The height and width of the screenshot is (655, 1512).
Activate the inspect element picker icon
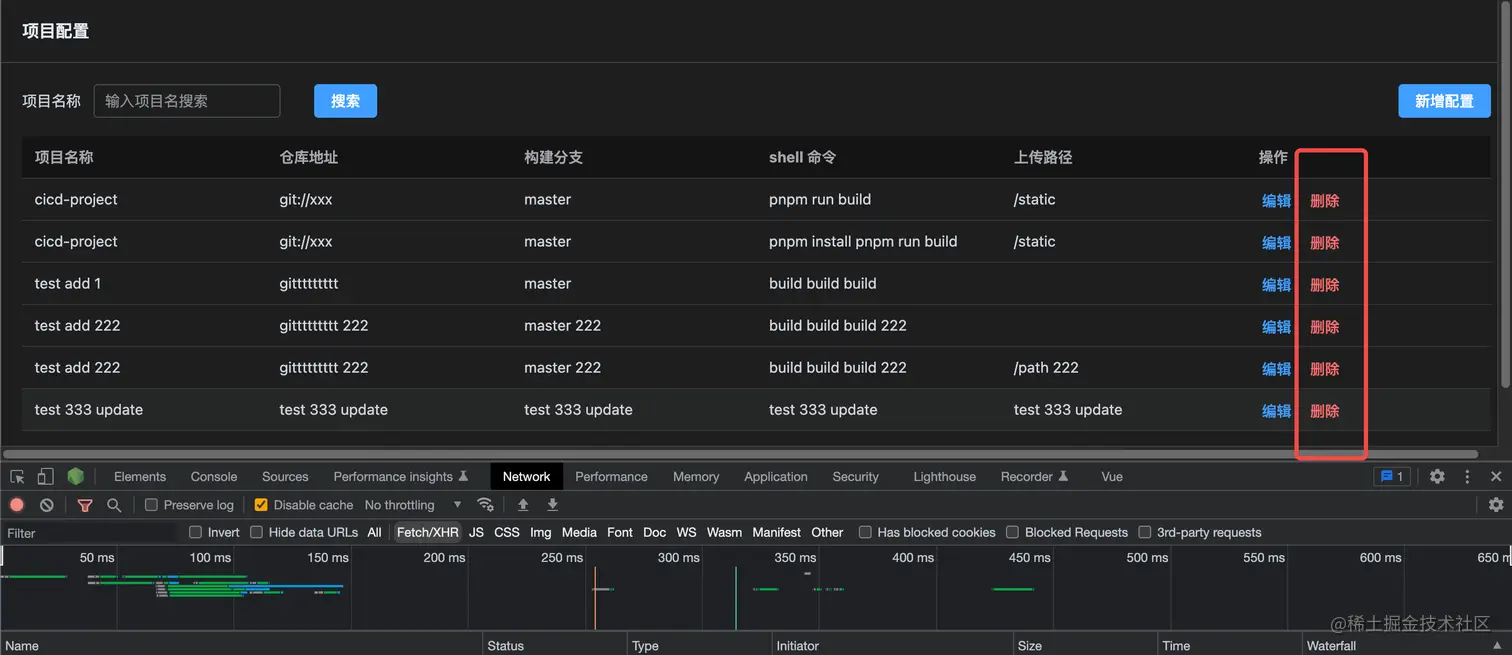click(18, 477)
